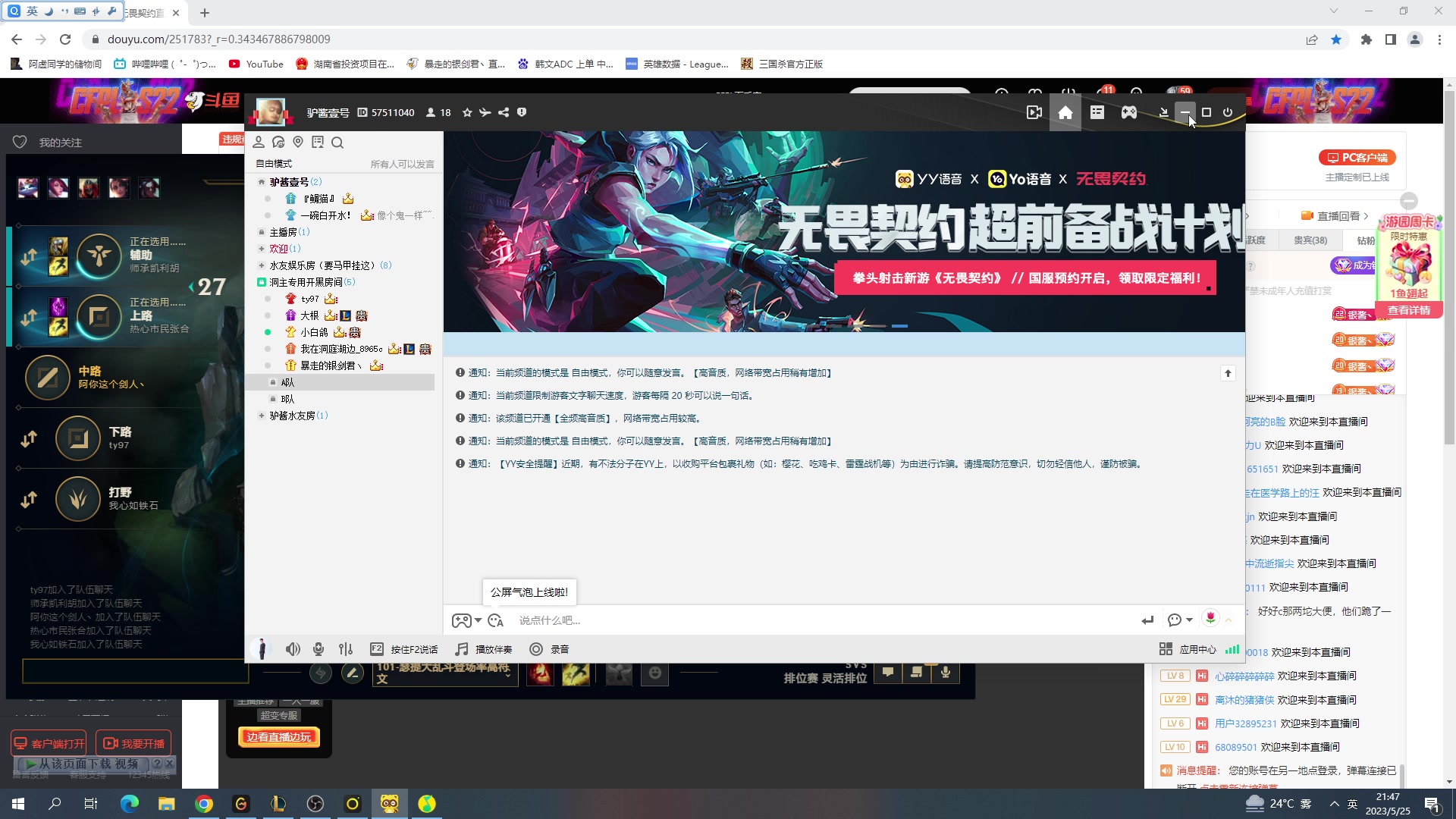
Task: Open the channel search magnifier
Action: click(338, 143)
